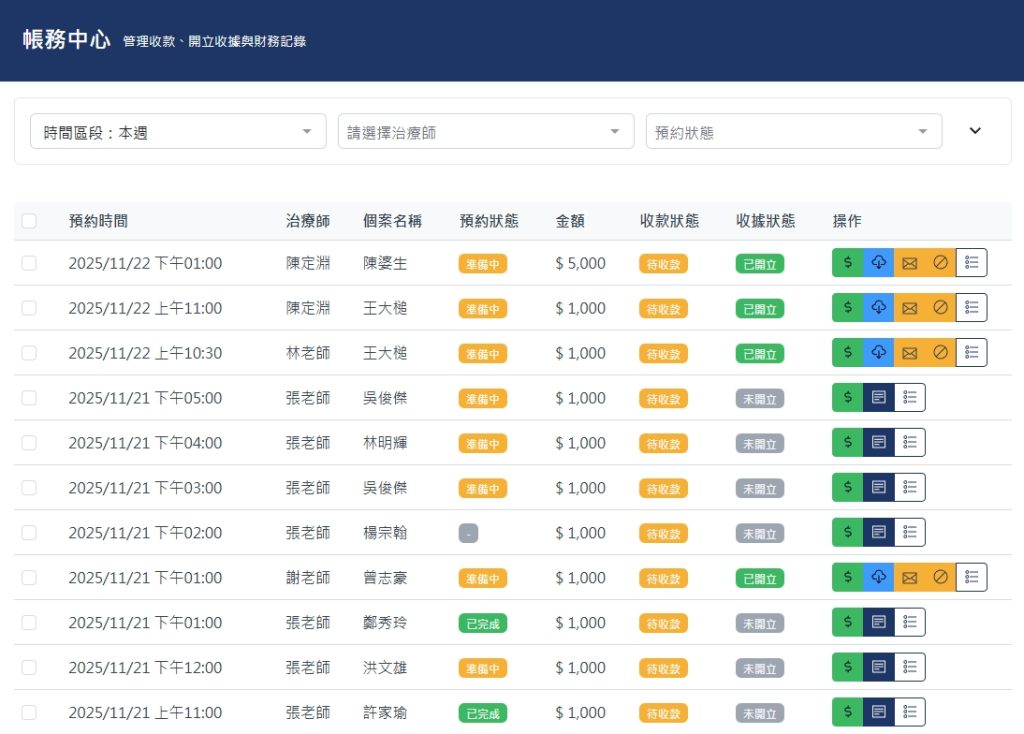Open the 預約狀態 filter dropdown

794,132
